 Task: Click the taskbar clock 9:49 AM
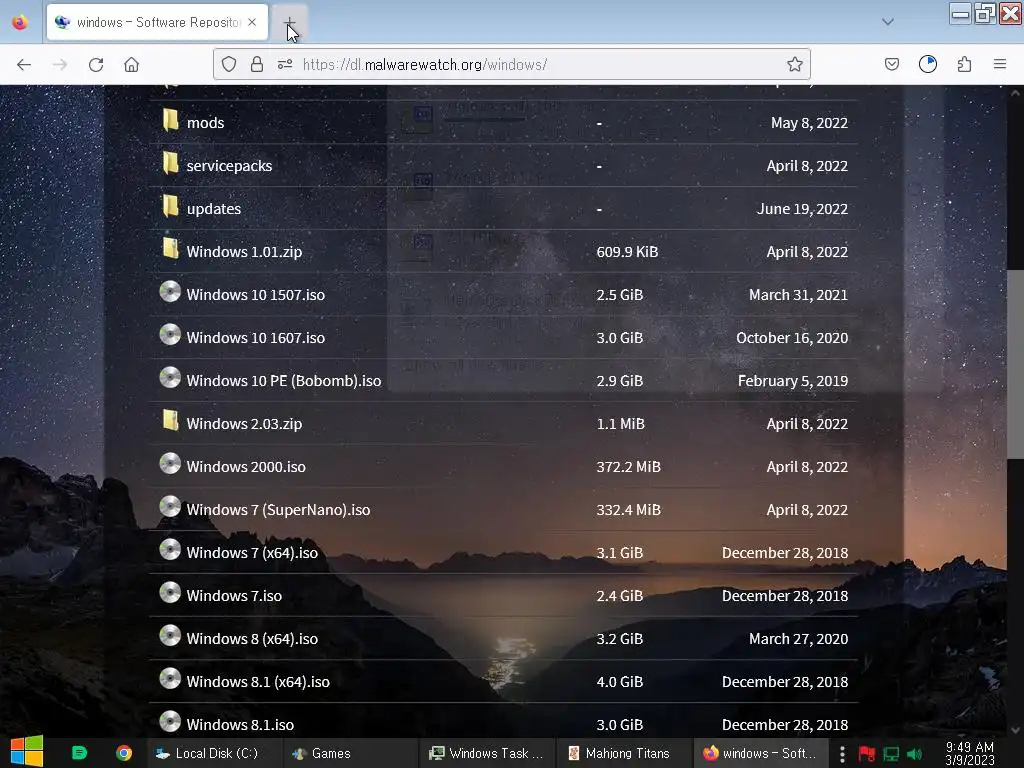(x=970, y=753)
